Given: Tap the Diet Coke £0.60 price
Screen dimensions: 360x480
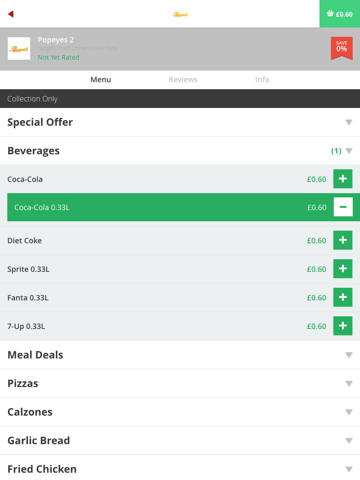Looking at the screenshot, I should point(316,241).
